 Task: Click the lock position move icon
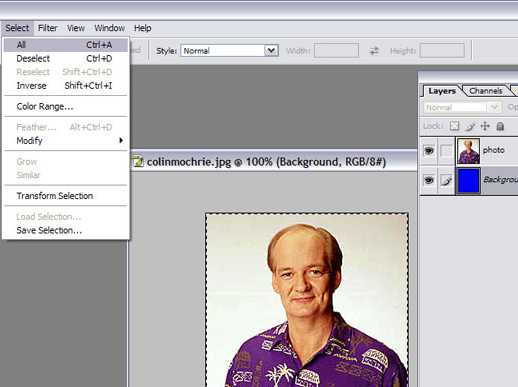[485, 126]
